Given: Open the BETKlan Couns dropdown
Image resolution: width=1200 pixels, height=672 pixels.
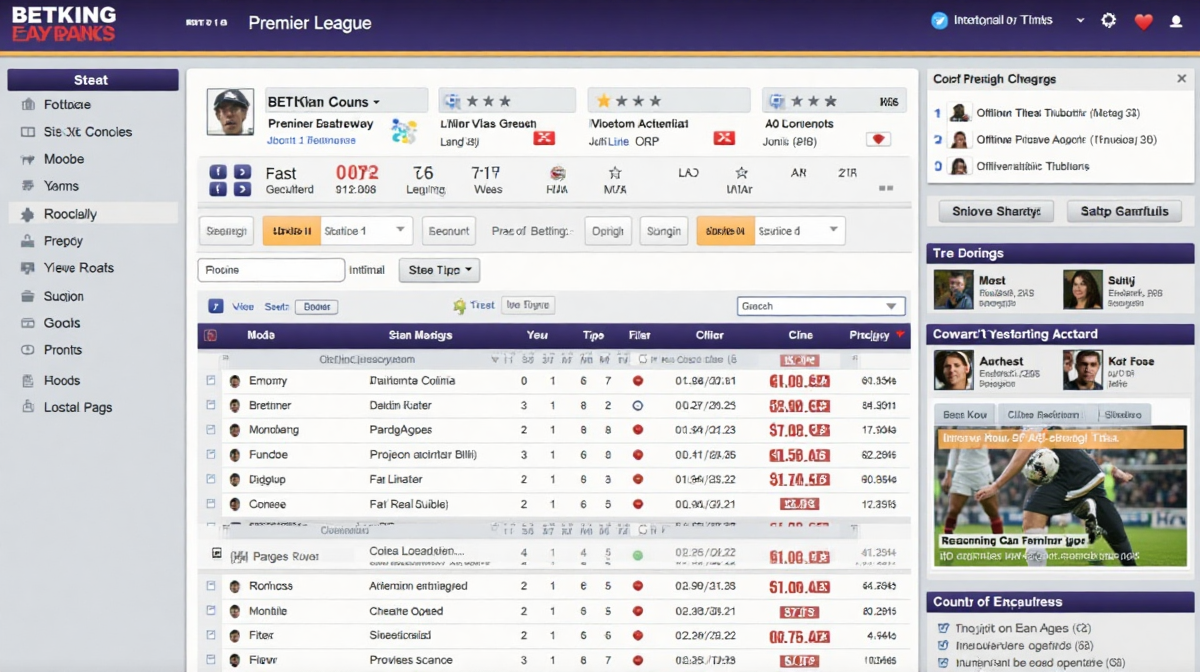Looking at the screenshot, I should (x=324, y=102).
